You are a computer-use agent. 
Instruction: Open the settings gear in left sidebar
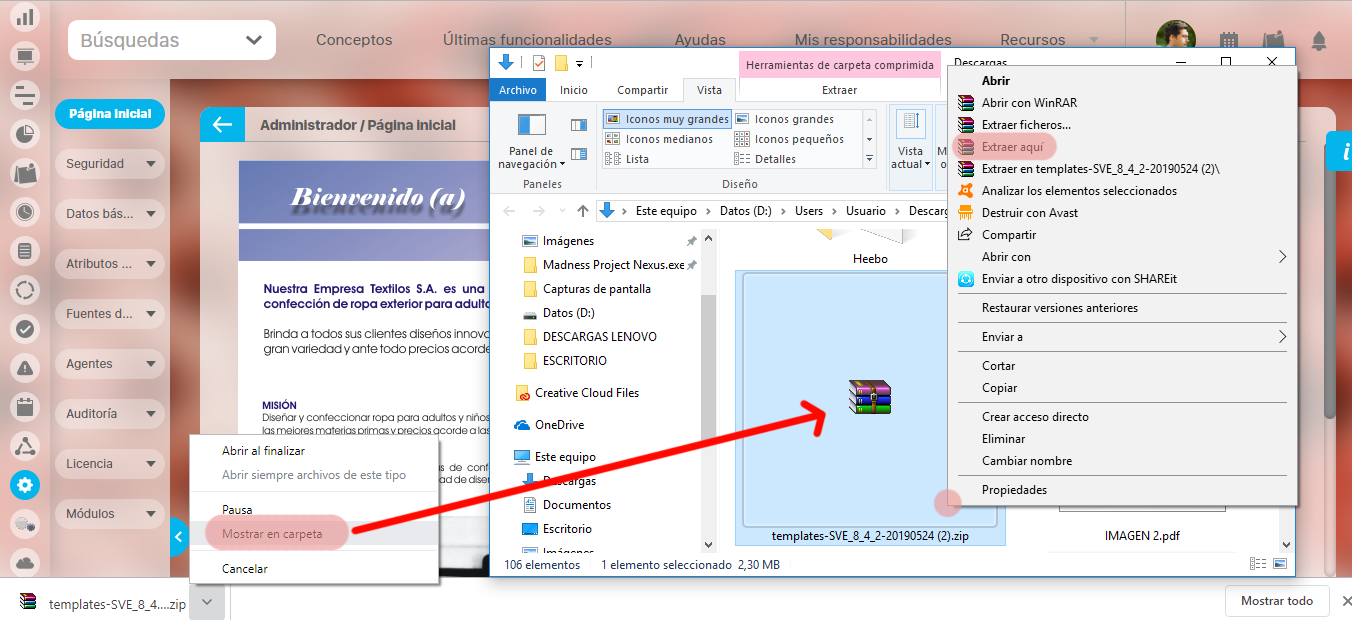pos(25,486)
